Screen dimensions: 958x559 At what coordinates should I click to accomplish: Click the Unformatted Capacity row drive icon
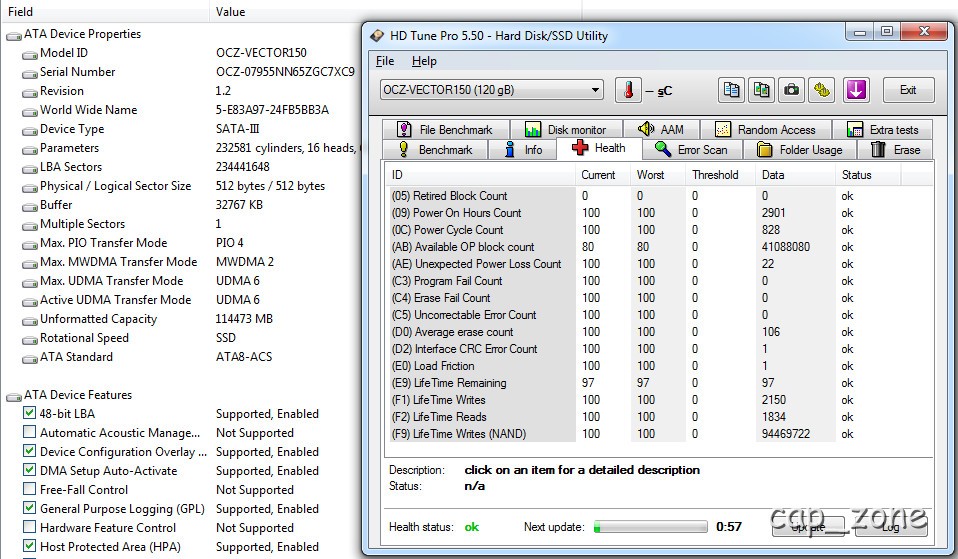tap(29, 321)
